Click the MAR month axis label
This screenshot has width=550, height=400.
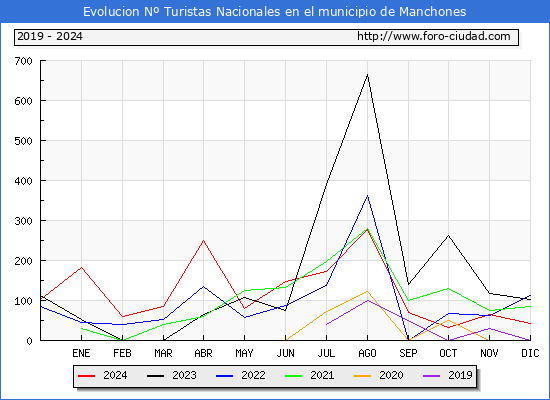tap(163, 353)
